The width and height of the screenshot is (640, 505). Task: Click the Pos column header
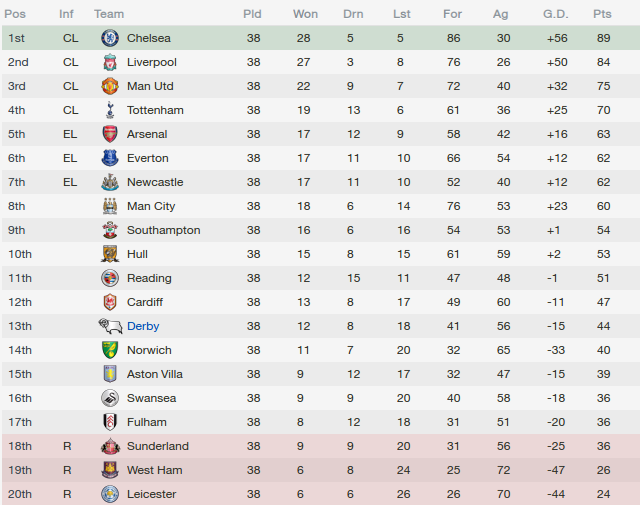click(15, 14)
